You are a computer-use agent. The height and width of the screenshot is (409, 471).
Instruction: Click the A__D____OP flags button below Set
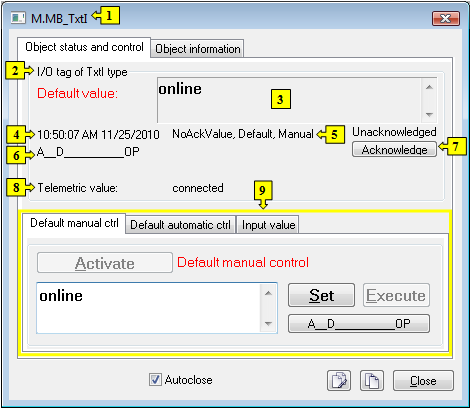[x=359, y=324]
